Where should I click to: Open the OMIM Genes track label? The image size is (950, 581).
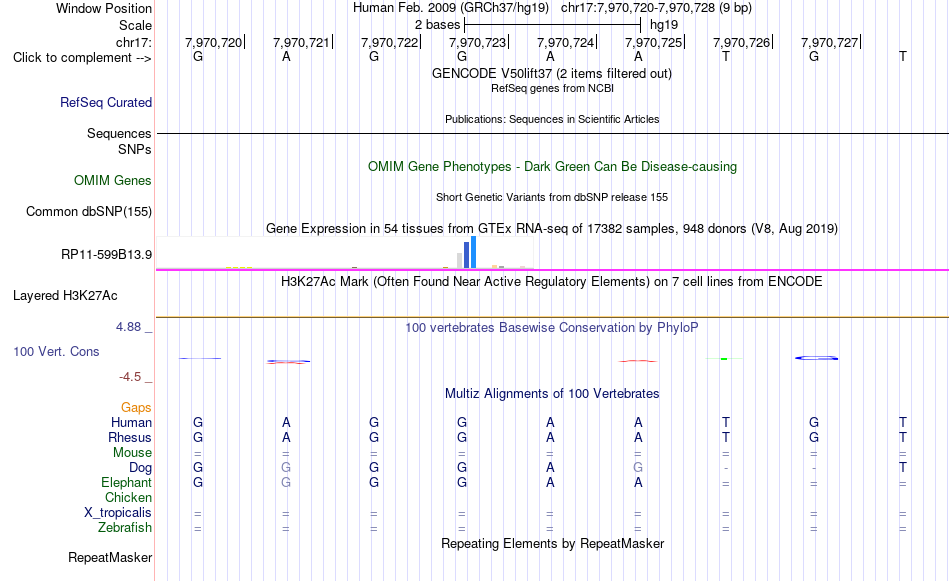point(113,181)
